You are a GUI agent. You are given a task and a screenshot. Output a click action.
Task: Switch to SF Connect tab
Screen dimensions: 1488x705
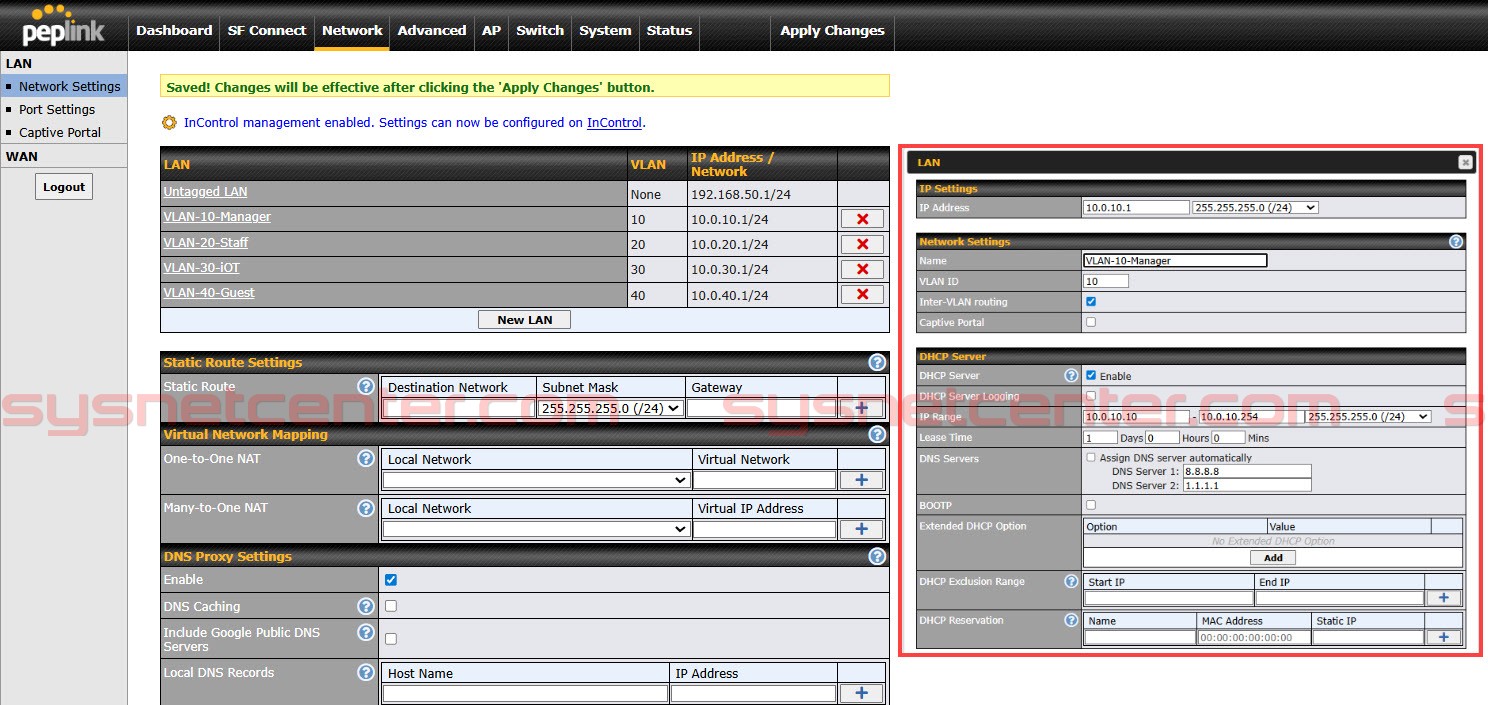point(267,30)
